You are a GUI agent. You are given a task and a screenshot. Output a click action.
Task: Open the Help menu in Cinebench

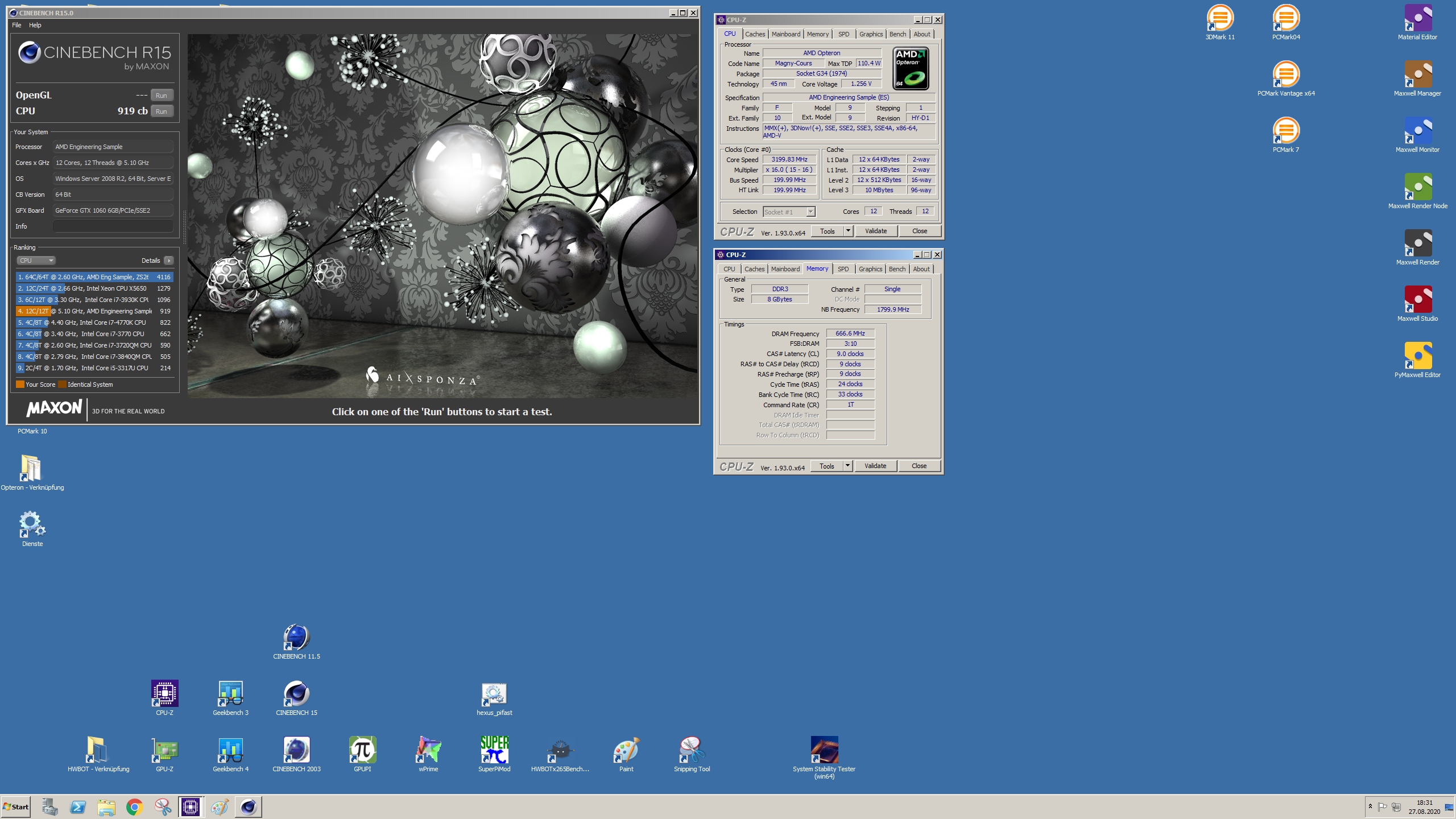pyautogui.click(x=35, y=25)
